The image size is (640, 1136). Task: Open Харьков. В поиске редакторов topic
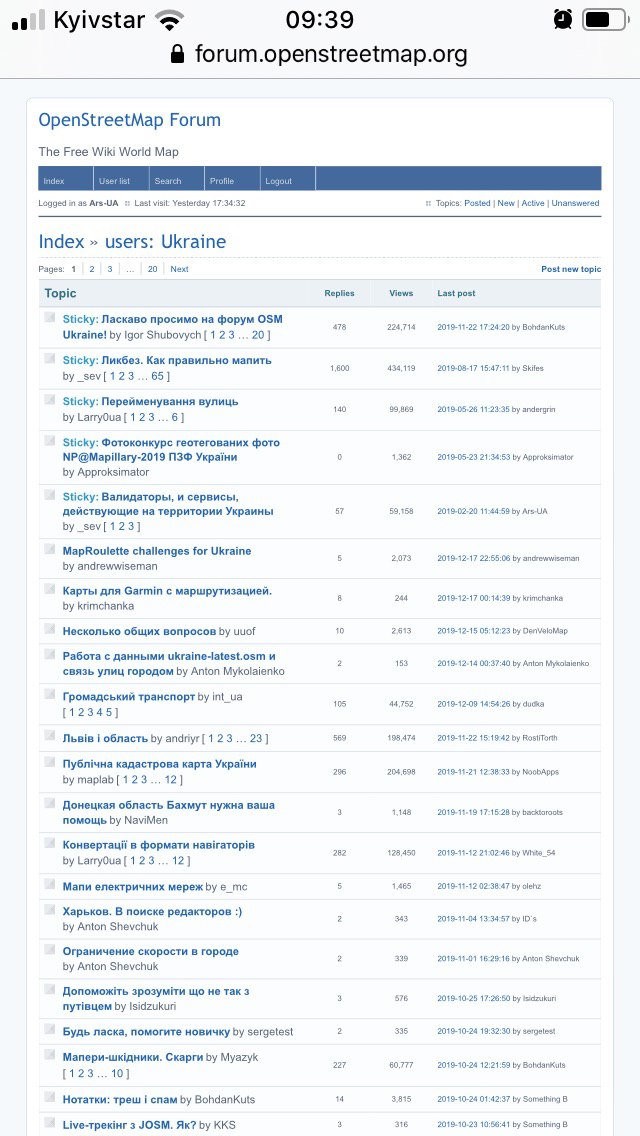[152, 911]
